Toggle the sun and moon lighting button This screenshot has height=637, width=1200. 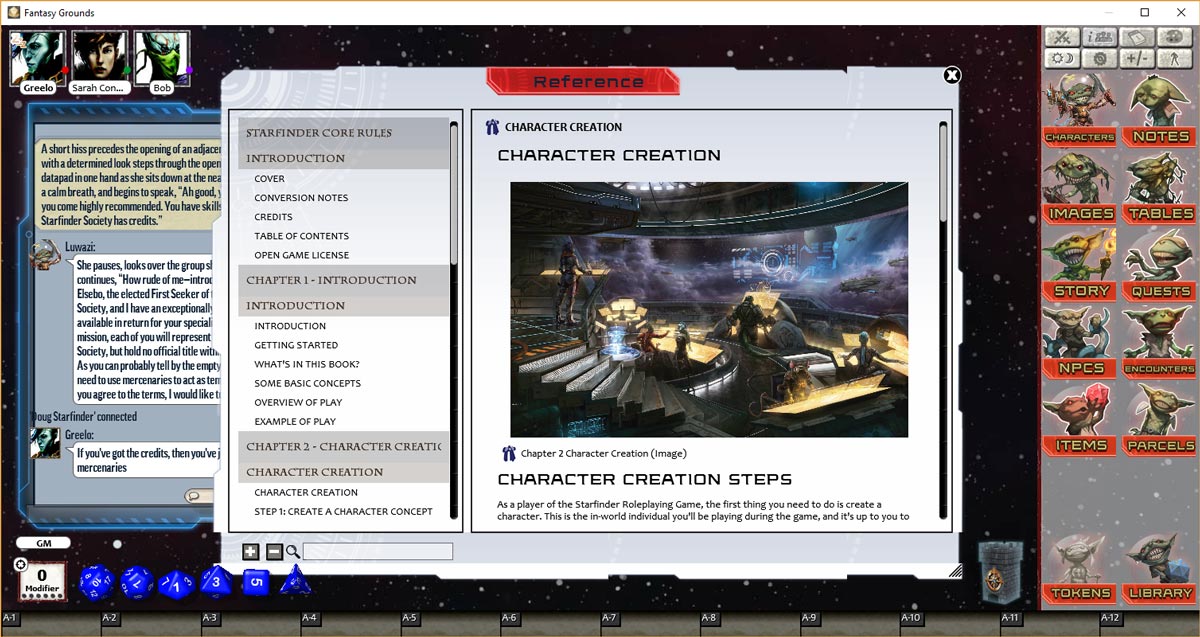click(x=1062, y=59)
